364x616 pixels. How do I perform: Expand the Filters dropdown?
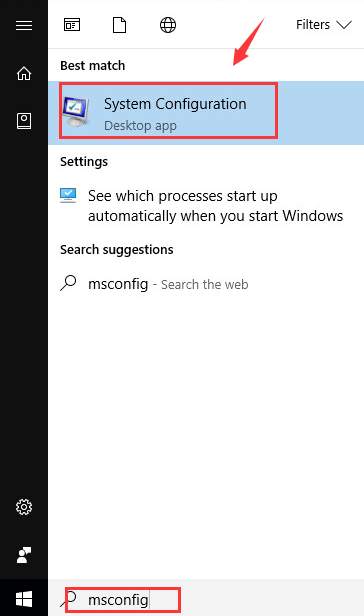click(324, 25)
